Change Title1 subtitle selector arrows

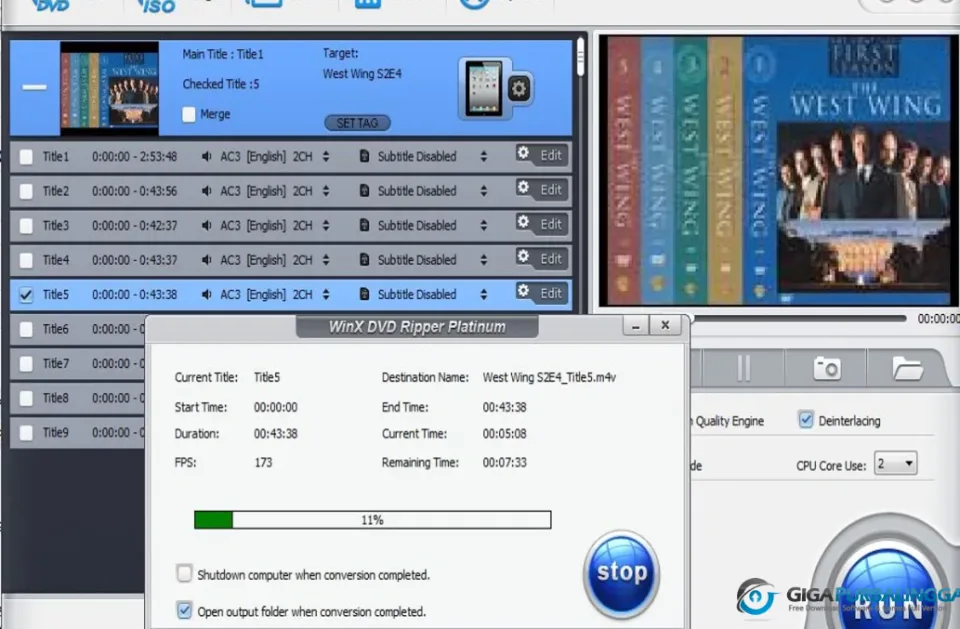(x=484, y=157)
